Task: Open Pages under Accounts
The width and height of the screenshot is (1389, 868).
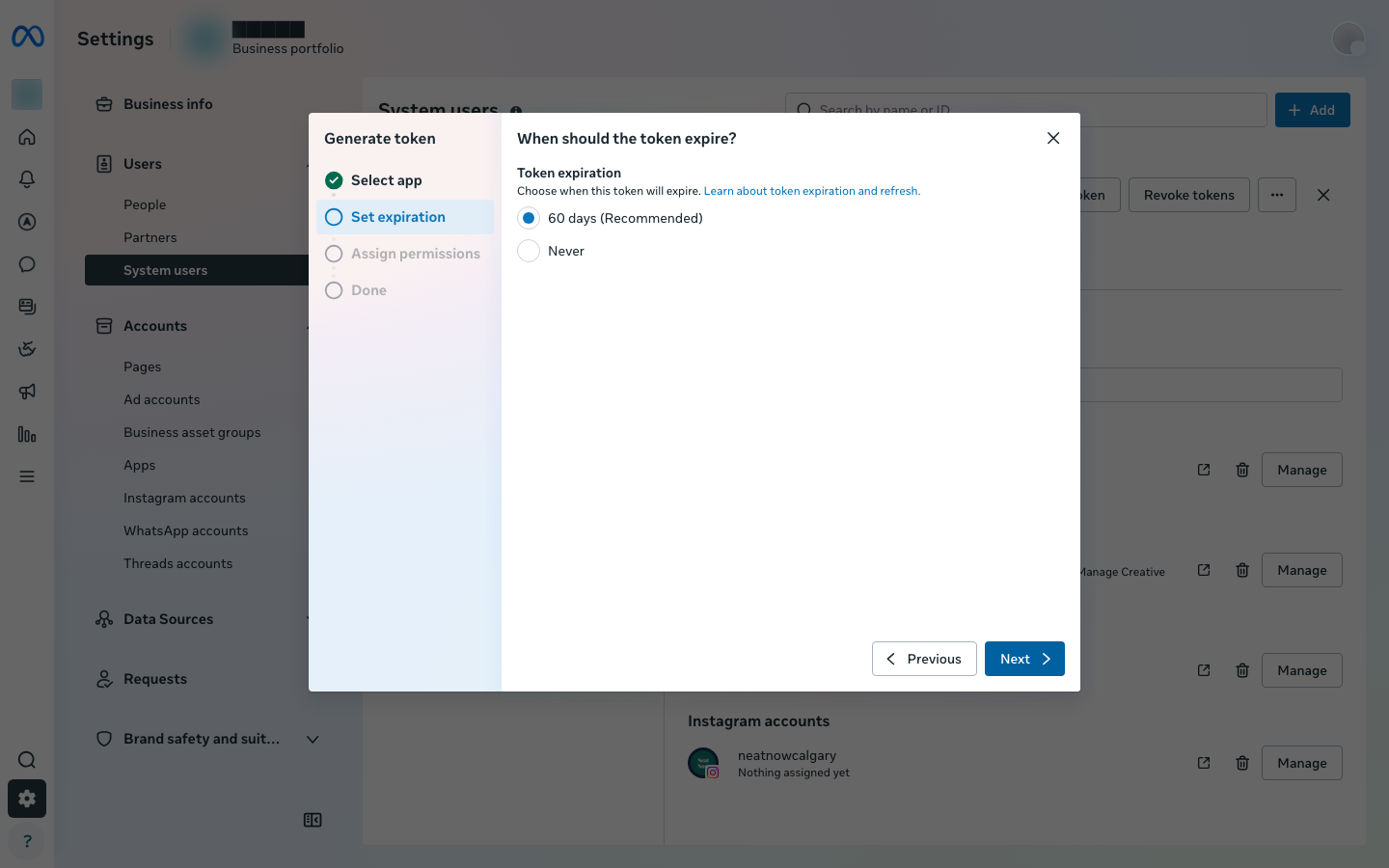Action: coord(143,366)
